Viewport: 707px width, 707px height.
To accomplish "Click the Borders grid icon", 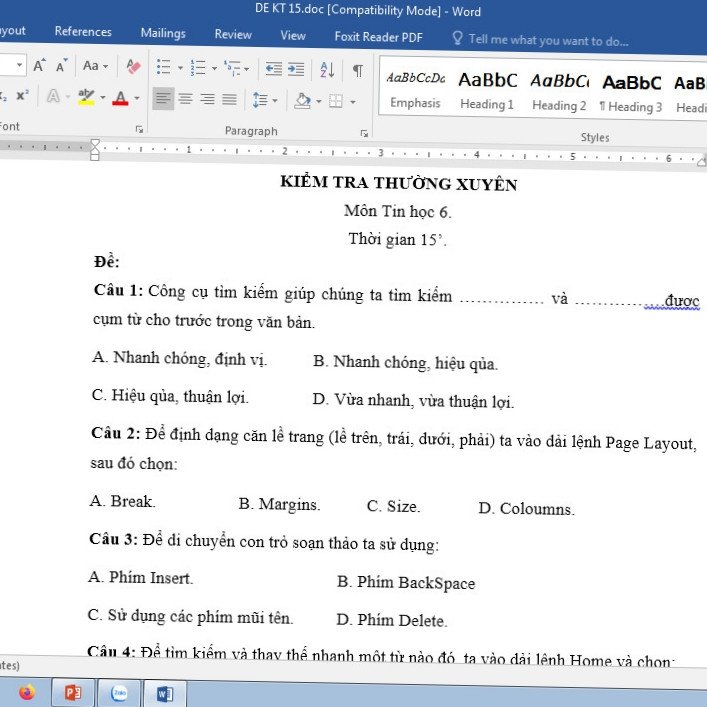I will pyautogui.click(x=336, y=101).
